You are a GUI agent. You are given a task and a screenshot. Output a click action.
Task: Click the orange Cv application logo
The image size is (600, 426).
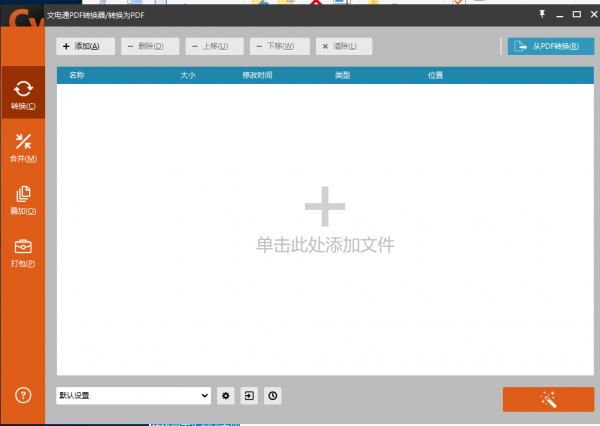25,19
